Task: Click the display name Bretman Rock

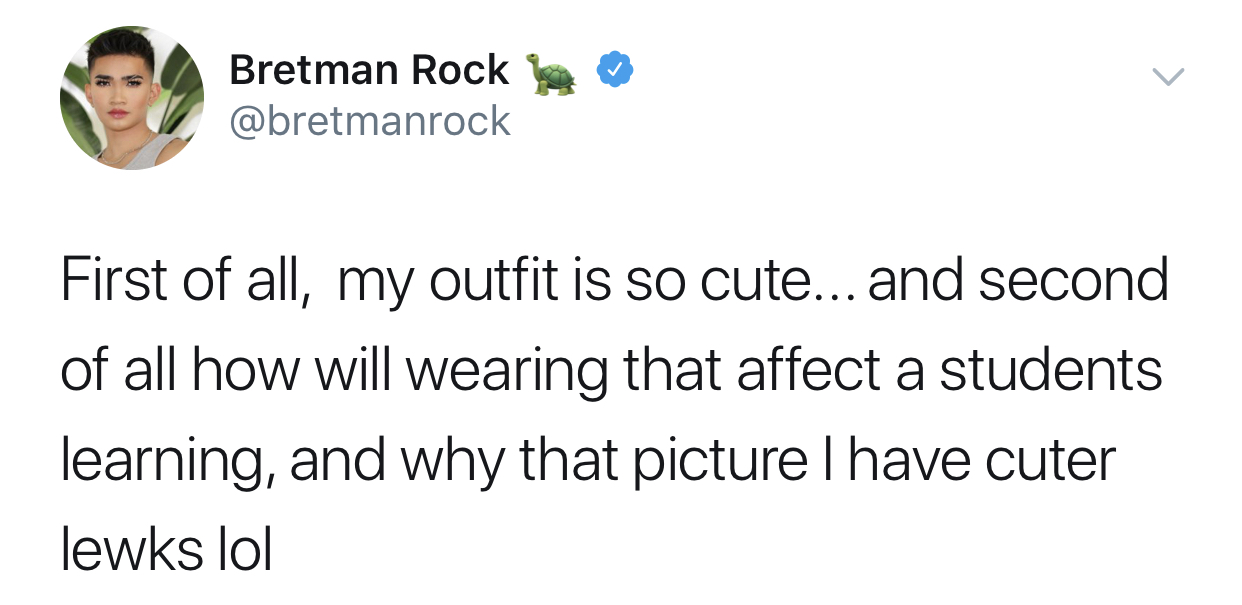Action: tap(369, 70)
